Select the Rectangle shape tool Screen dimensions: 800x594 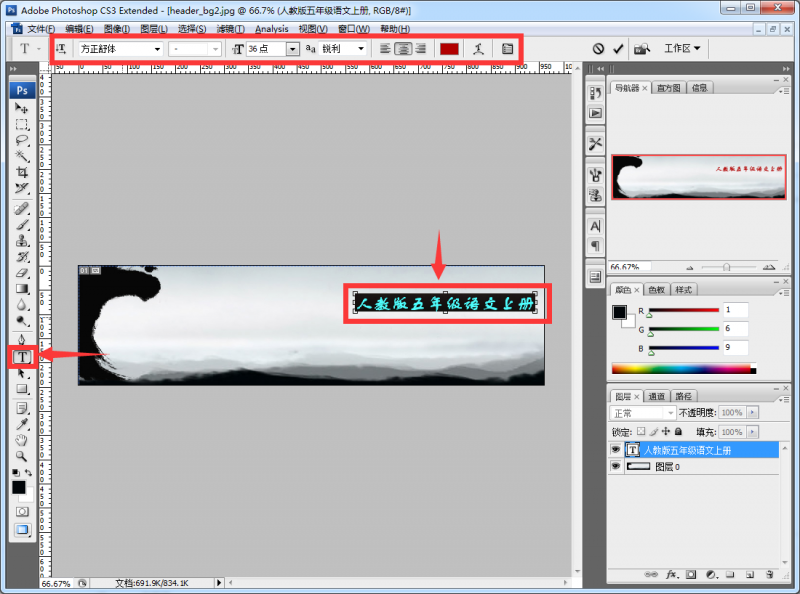21,389
